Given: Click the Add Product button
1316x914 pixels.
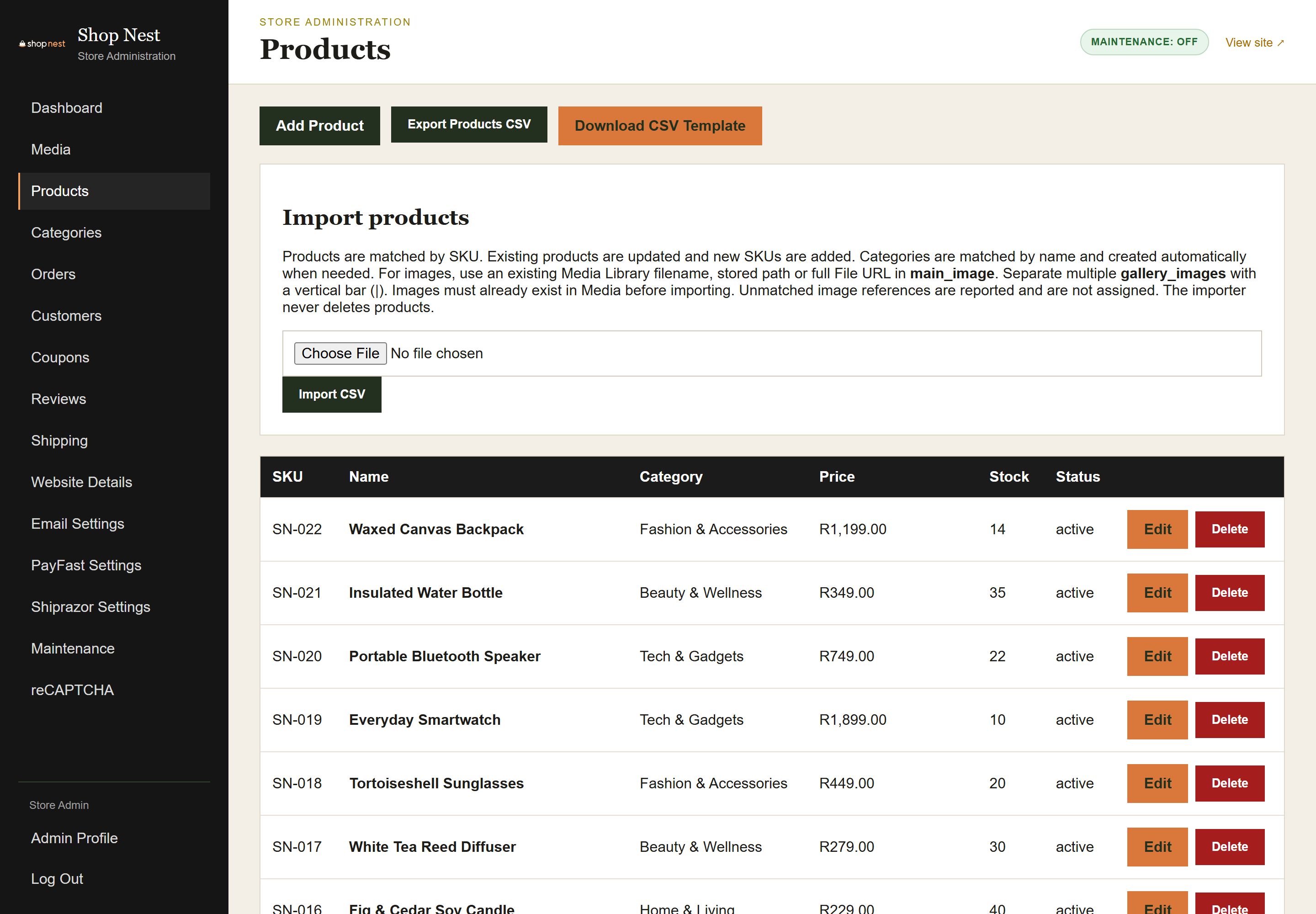Looking at the screenshot, I should point(319,126).
